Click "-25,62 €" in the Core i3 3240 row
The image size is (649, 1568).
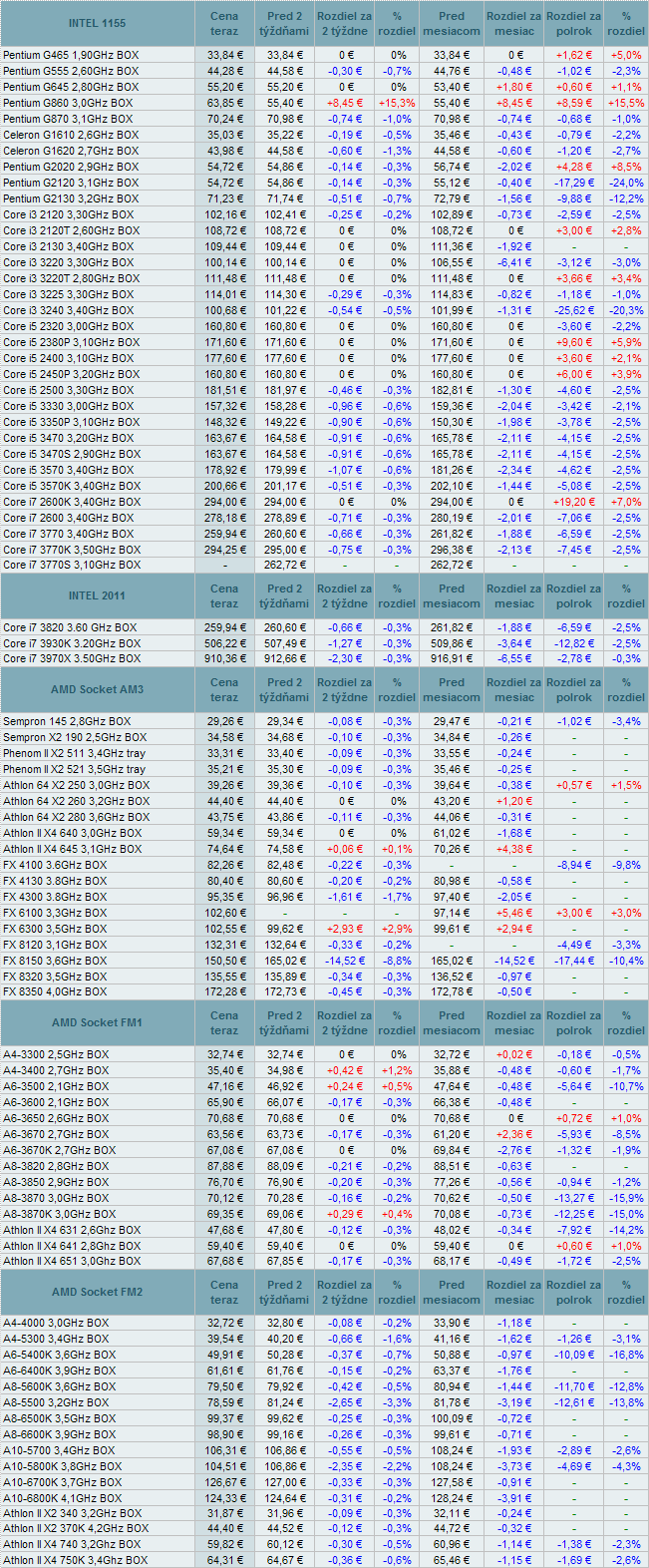(x=575, y=310)
